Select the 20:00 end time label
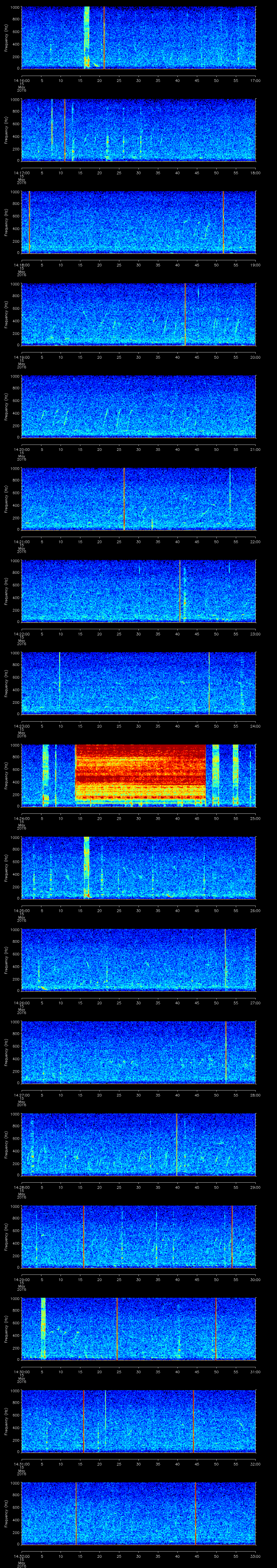Screen dimensions: 277x1568 (255, 357)
